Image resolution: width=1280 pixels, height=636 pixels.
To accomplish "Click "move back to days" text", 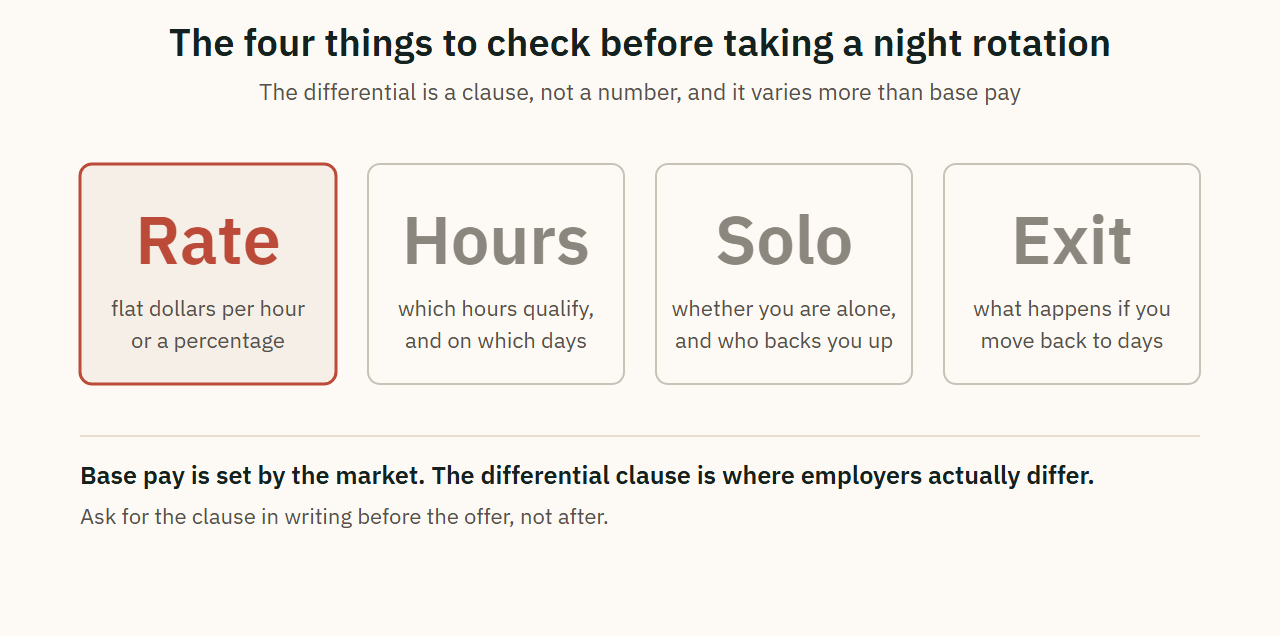I will (x=1072, y=341).
